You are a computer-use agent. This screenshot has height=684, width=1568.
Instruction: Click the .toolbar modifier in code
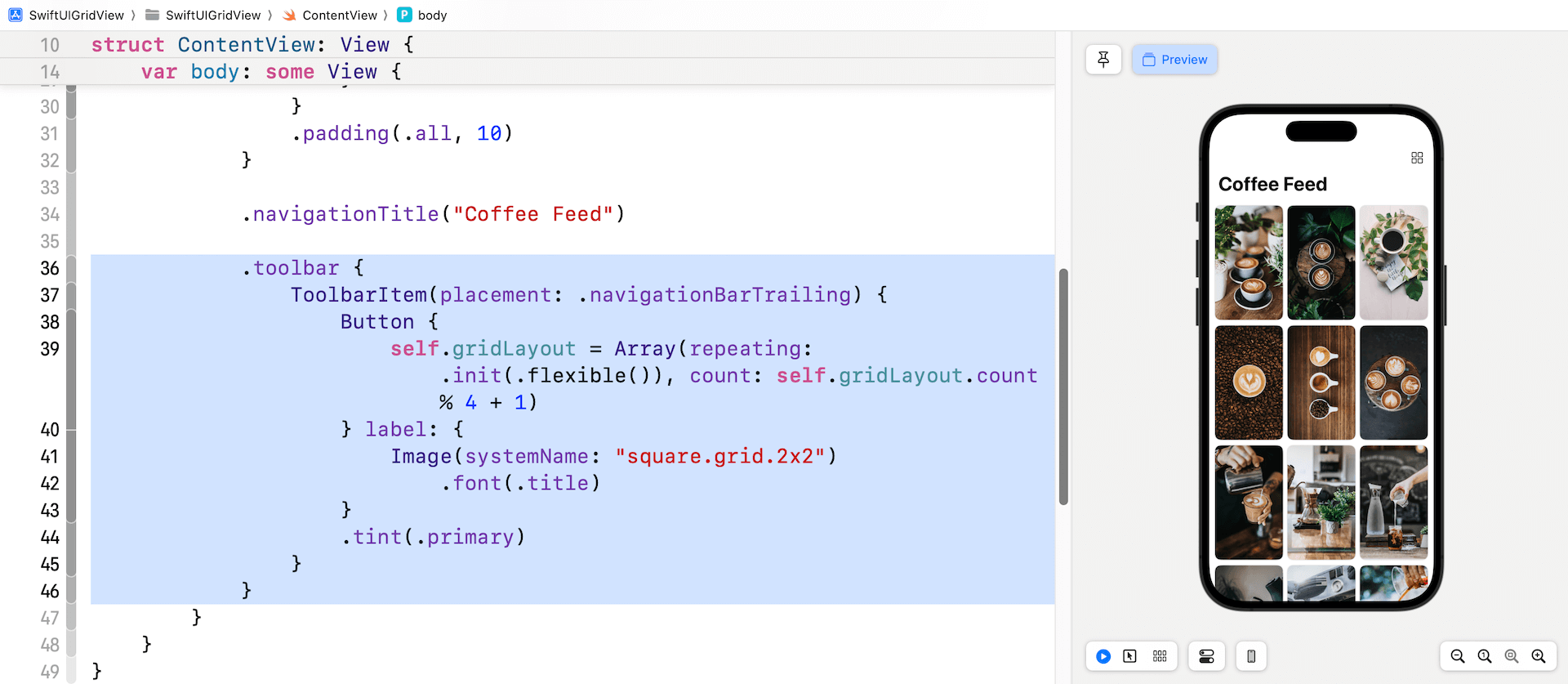point(291,268)
